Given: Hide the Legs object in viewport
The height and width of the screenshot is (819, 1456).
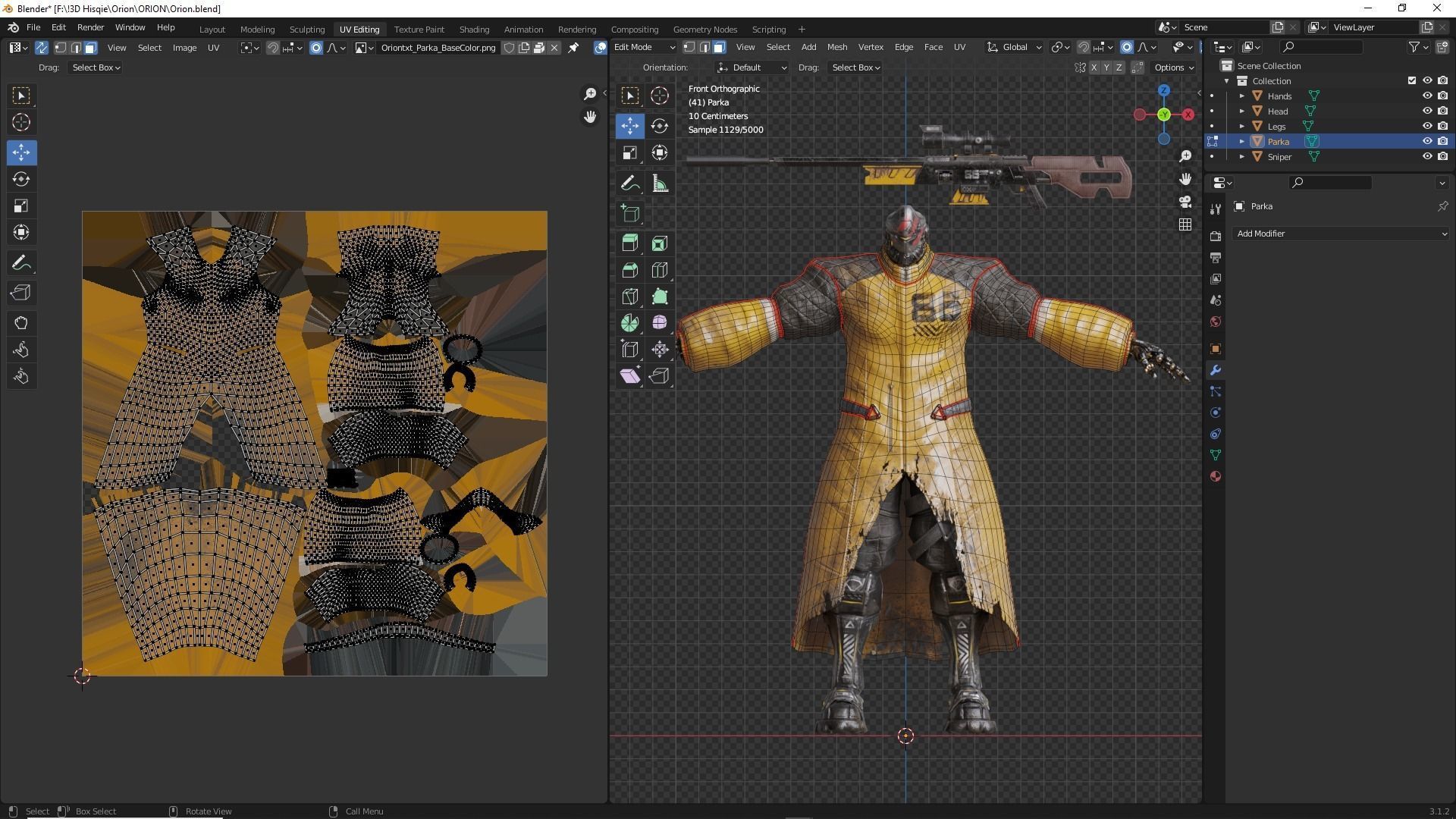Looking at the screenshot, I should point(1427,127).
